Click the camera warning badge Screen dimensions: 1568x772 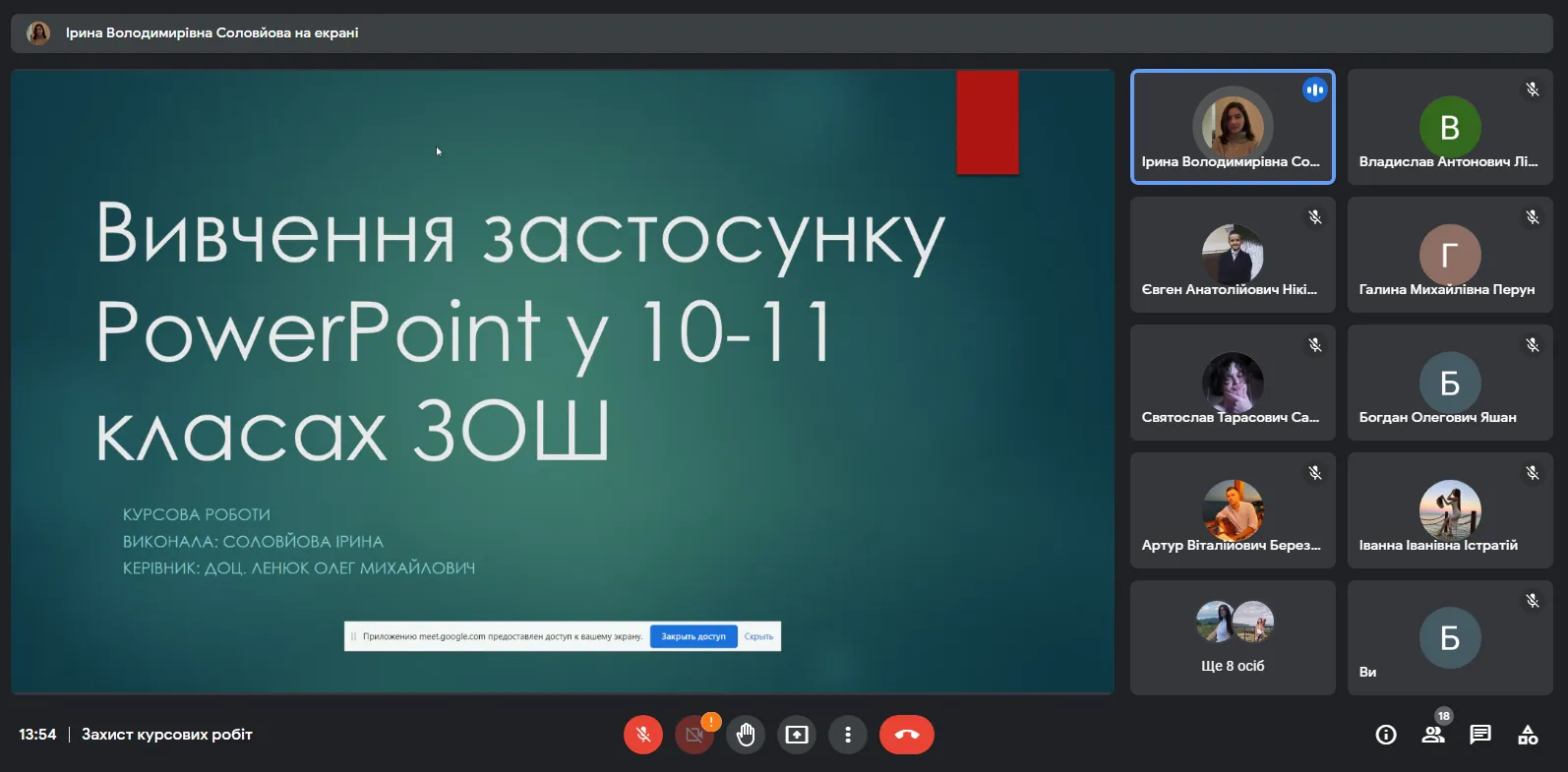[711, 720]
